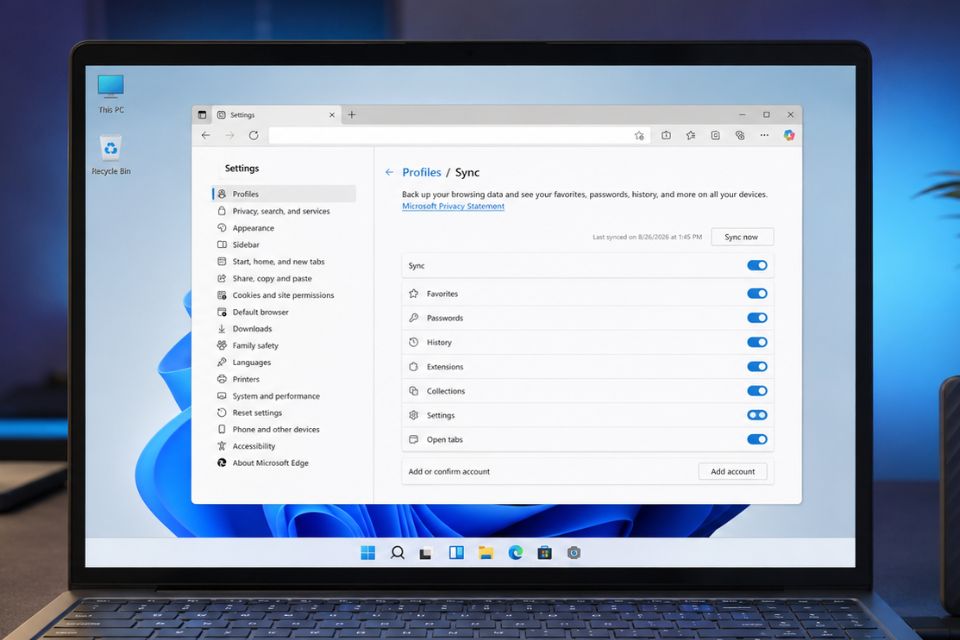Open Widgets panel icon on taskbar

point(456,553)
